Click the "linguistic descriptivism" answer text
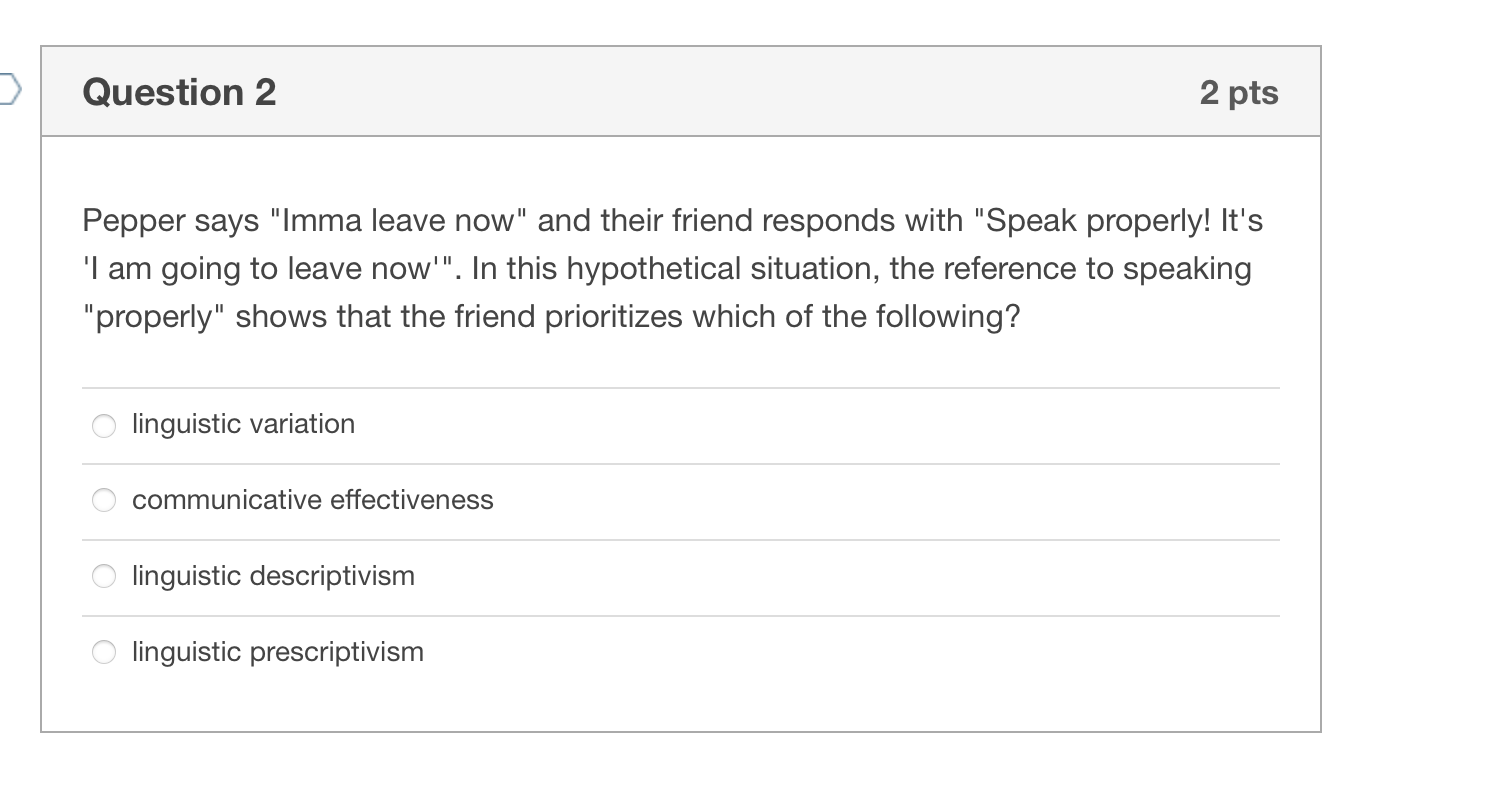The width and height of the screenshot is (1506, 804). (273, 576)
